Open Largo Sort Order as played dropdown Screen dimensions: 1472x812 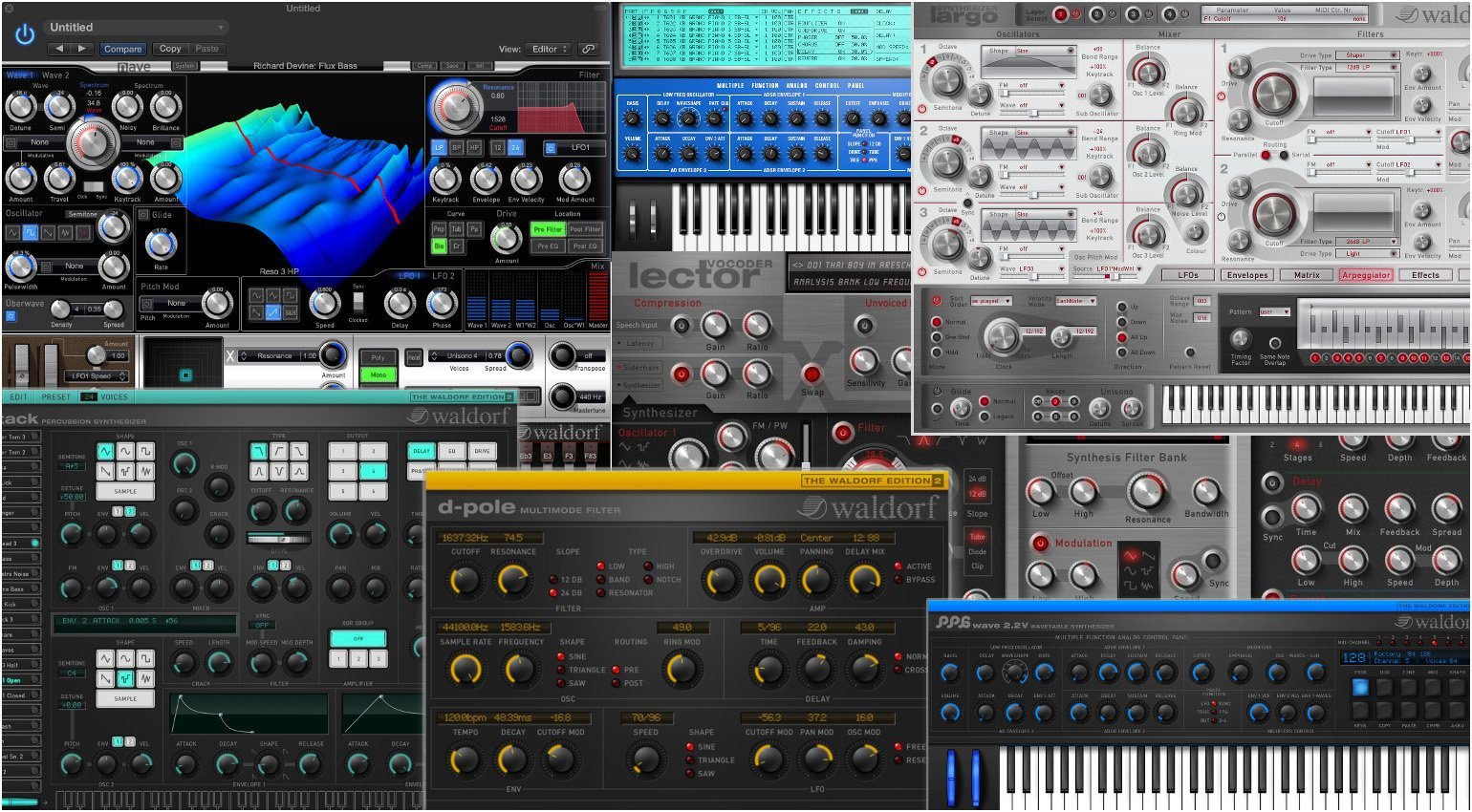point(991,301)
